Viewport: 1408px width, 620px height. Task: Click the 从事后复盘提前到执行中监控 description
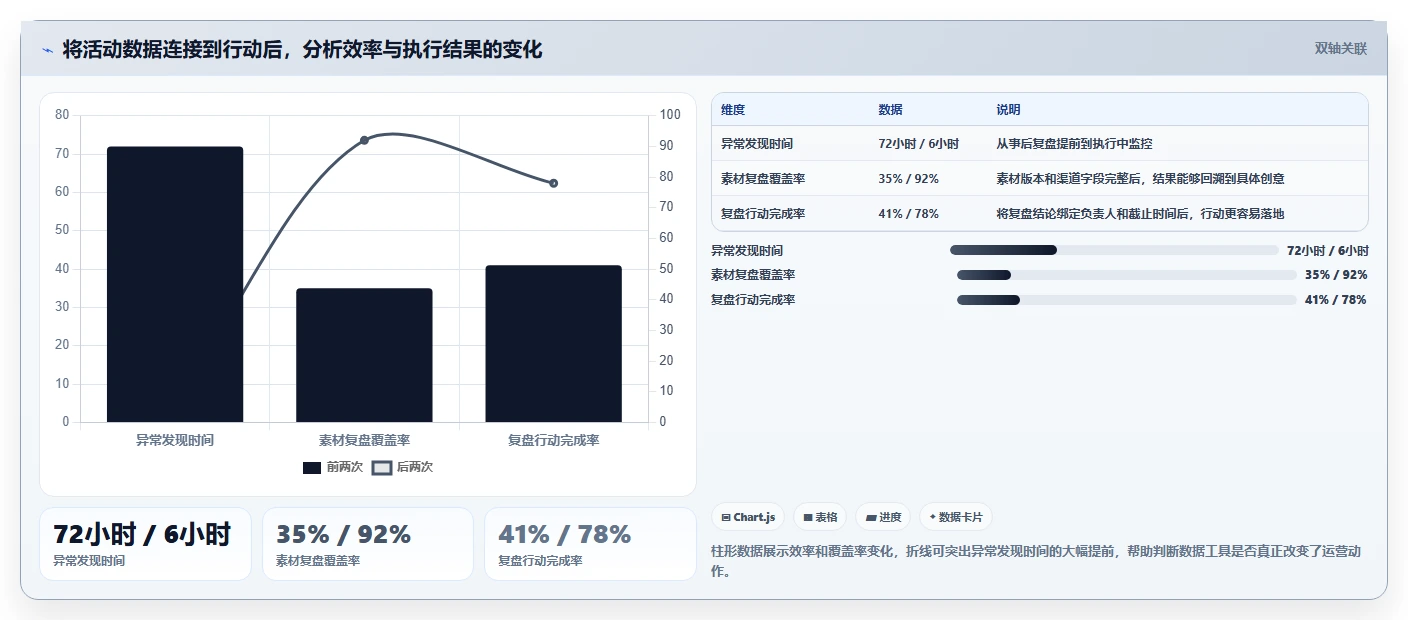click(x=1074, y=144)
